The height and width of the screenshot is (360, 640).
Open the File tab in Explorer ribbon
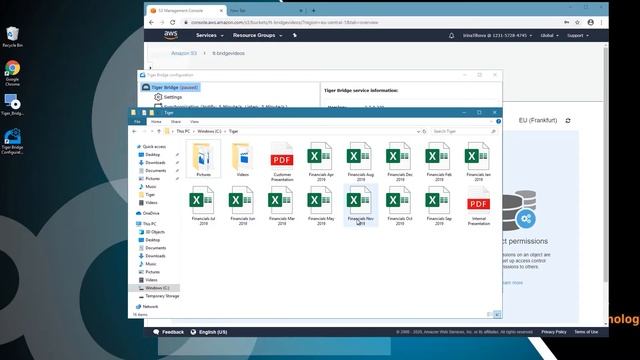[137, 122]
